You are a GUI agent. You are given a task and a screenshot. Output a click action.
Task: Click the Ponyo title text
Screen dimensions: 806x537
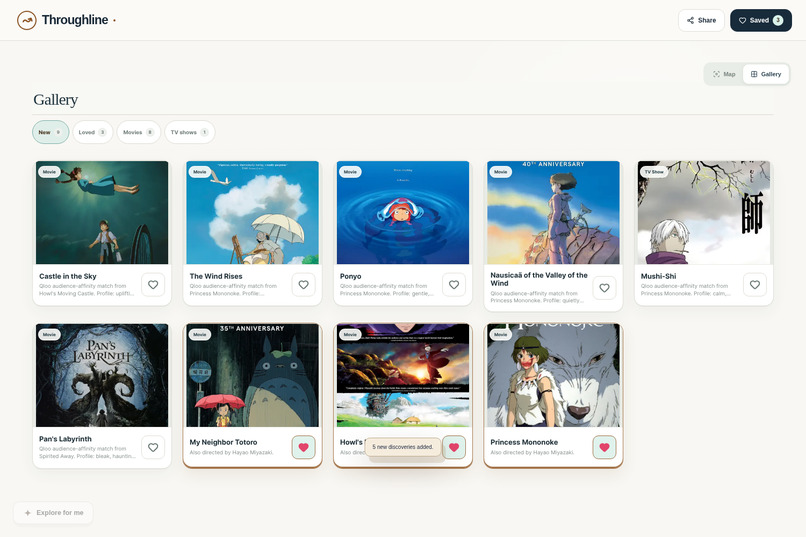point(351,276)
